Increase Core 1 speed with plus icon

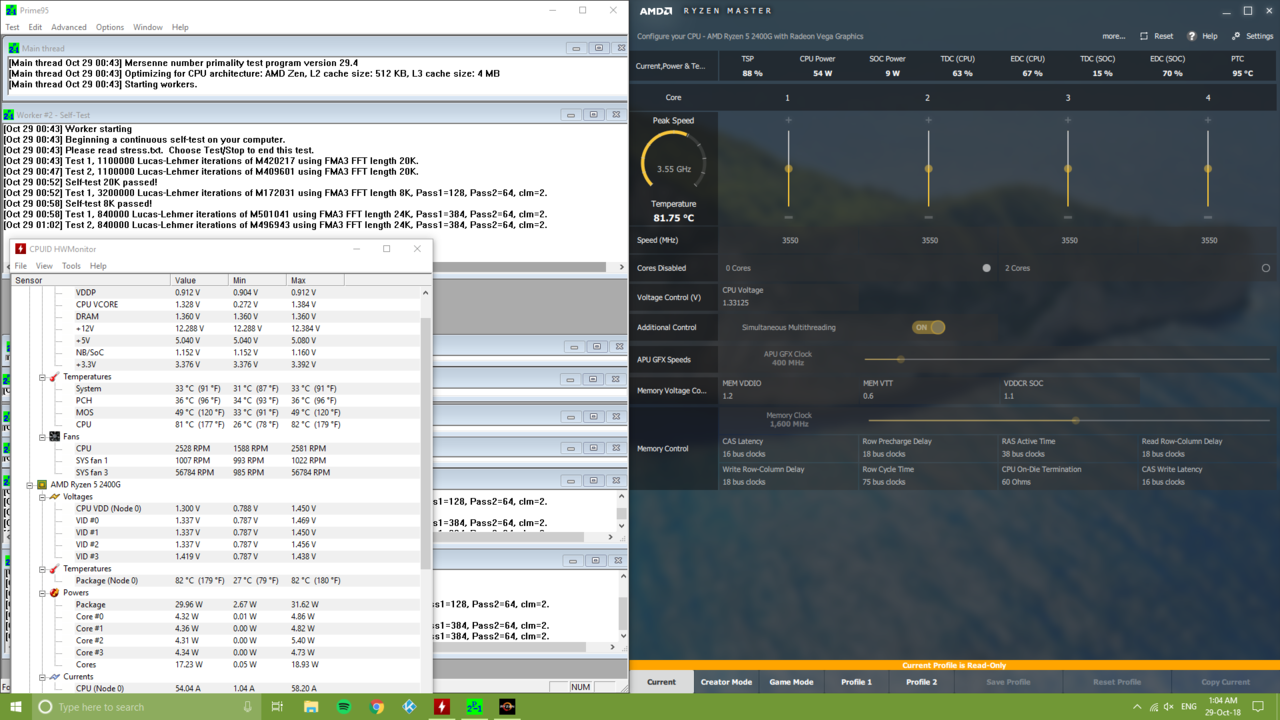coord(788,120)
